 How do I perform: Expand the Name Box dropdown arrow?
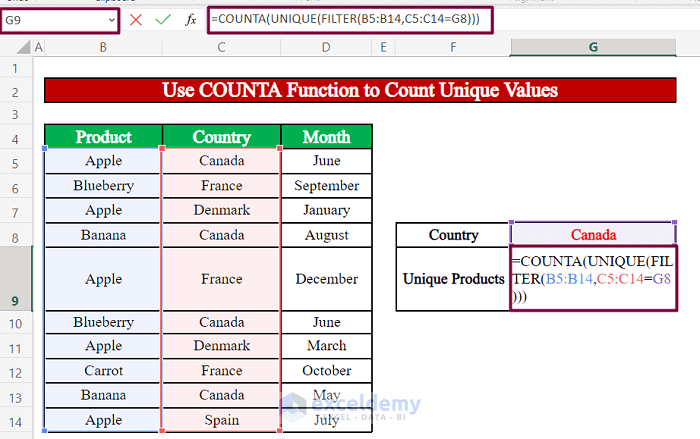pos(109,20)
